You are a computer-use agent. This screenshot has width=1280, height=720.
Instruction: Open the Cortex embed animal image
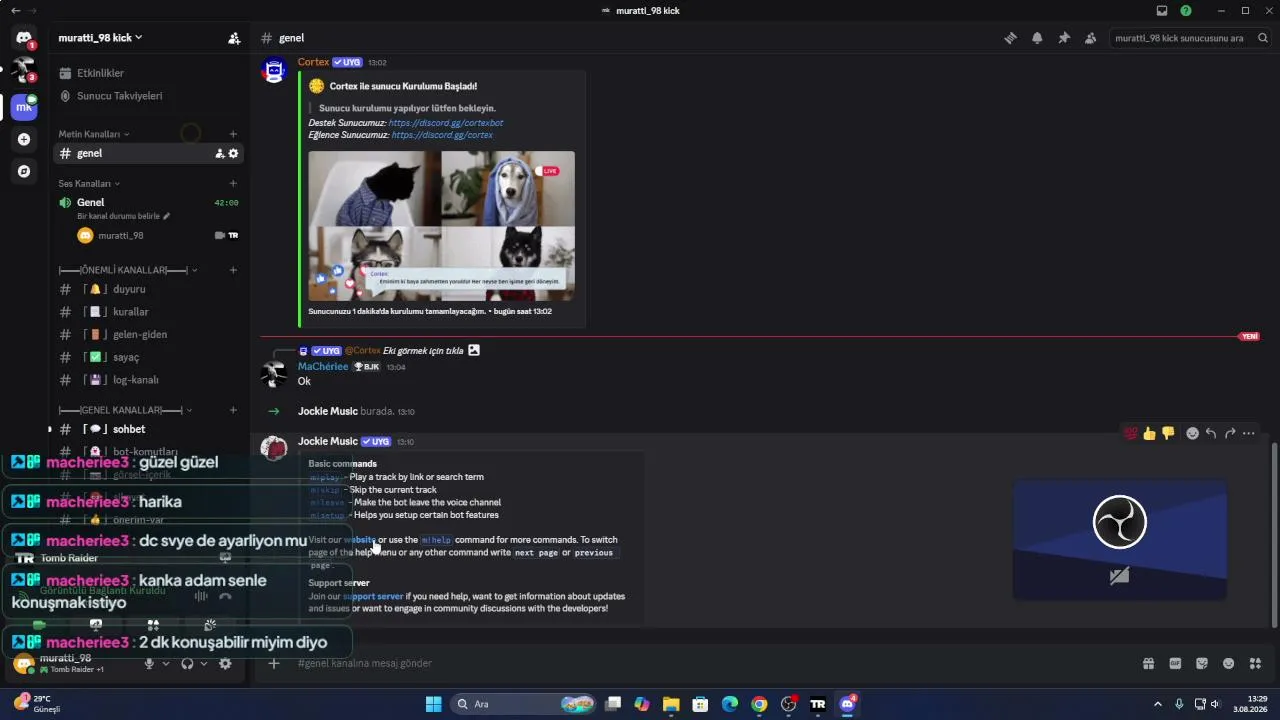click(441, 226)
